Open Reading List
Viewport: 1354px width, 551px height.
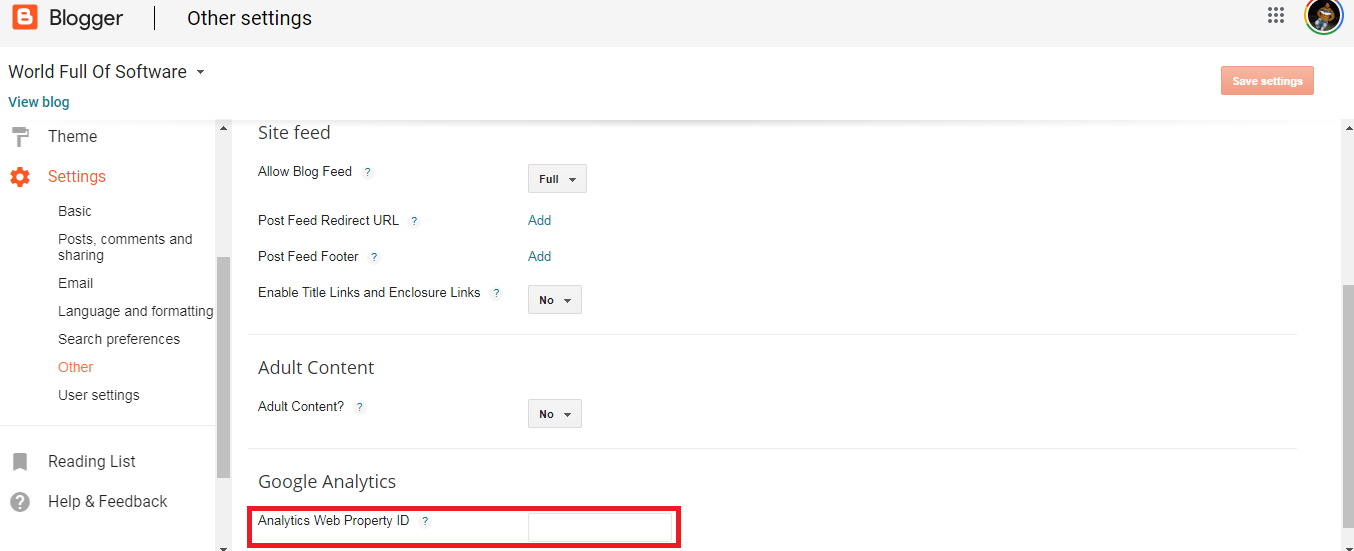[x=92, y=461]
